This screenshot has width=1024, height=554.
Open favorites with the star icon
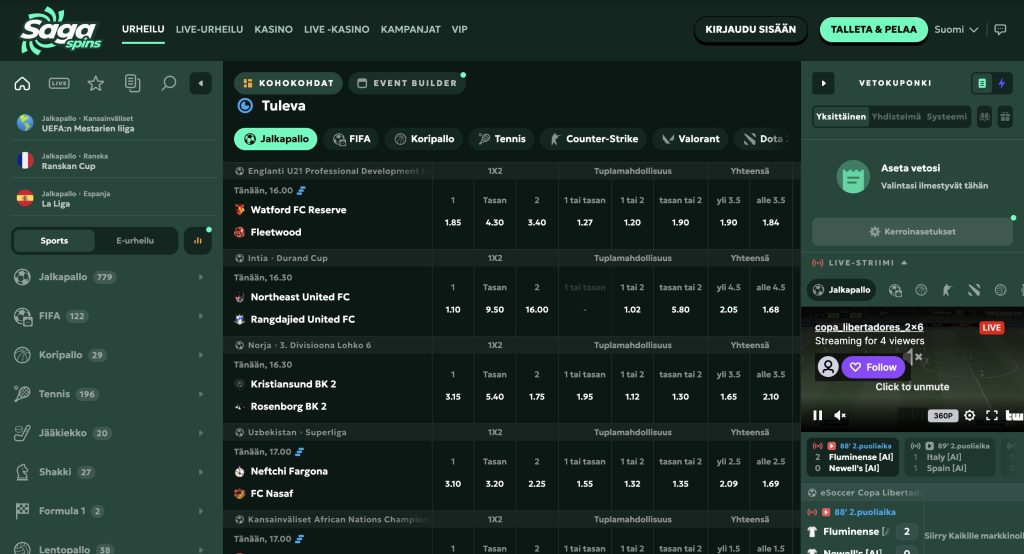[x=95, y=83]
